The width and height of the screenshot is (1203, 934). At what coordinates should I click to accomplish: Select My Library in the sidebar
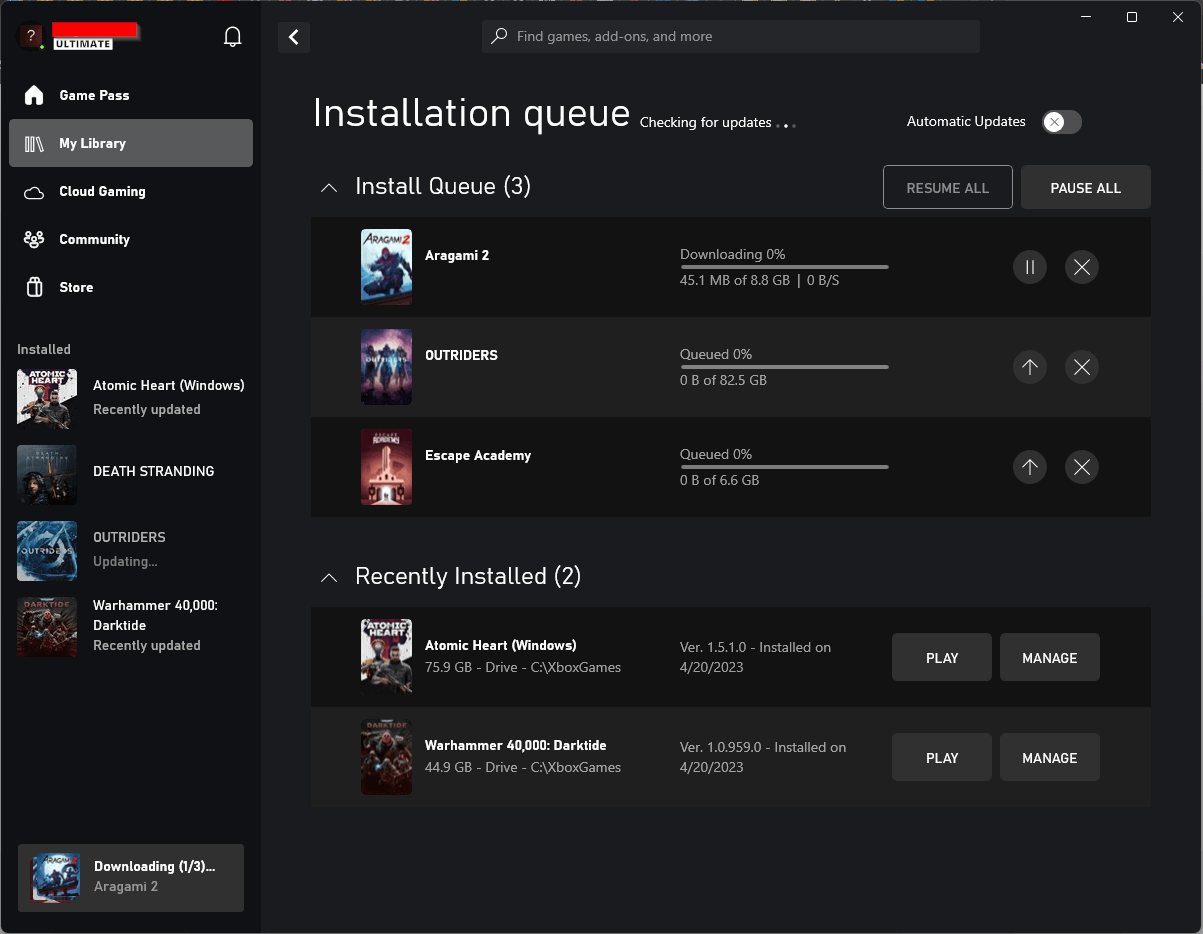(131, 143)
